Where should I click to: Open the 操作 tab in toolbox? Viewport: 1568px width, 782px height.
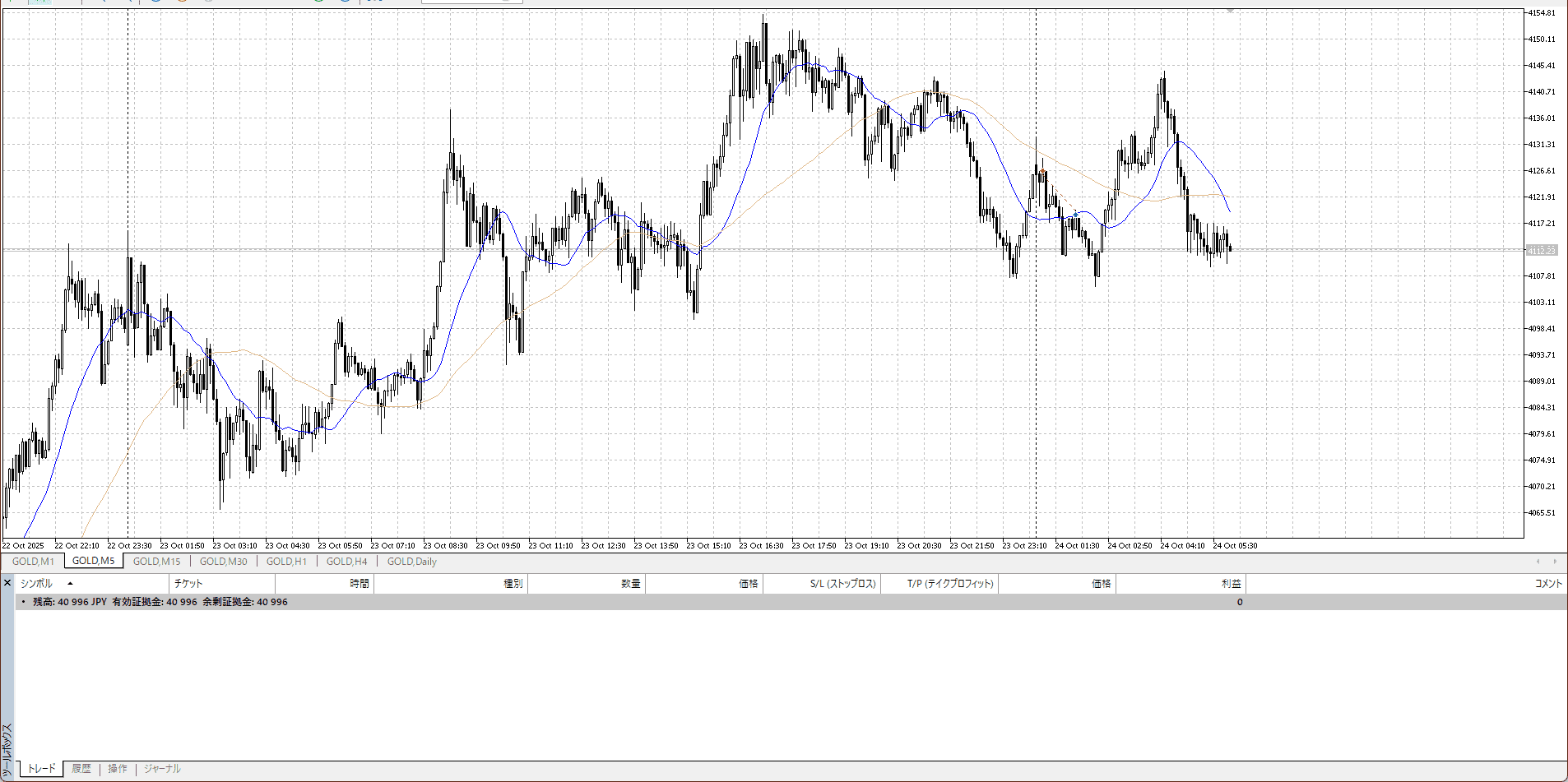click(x=118, y=769)
